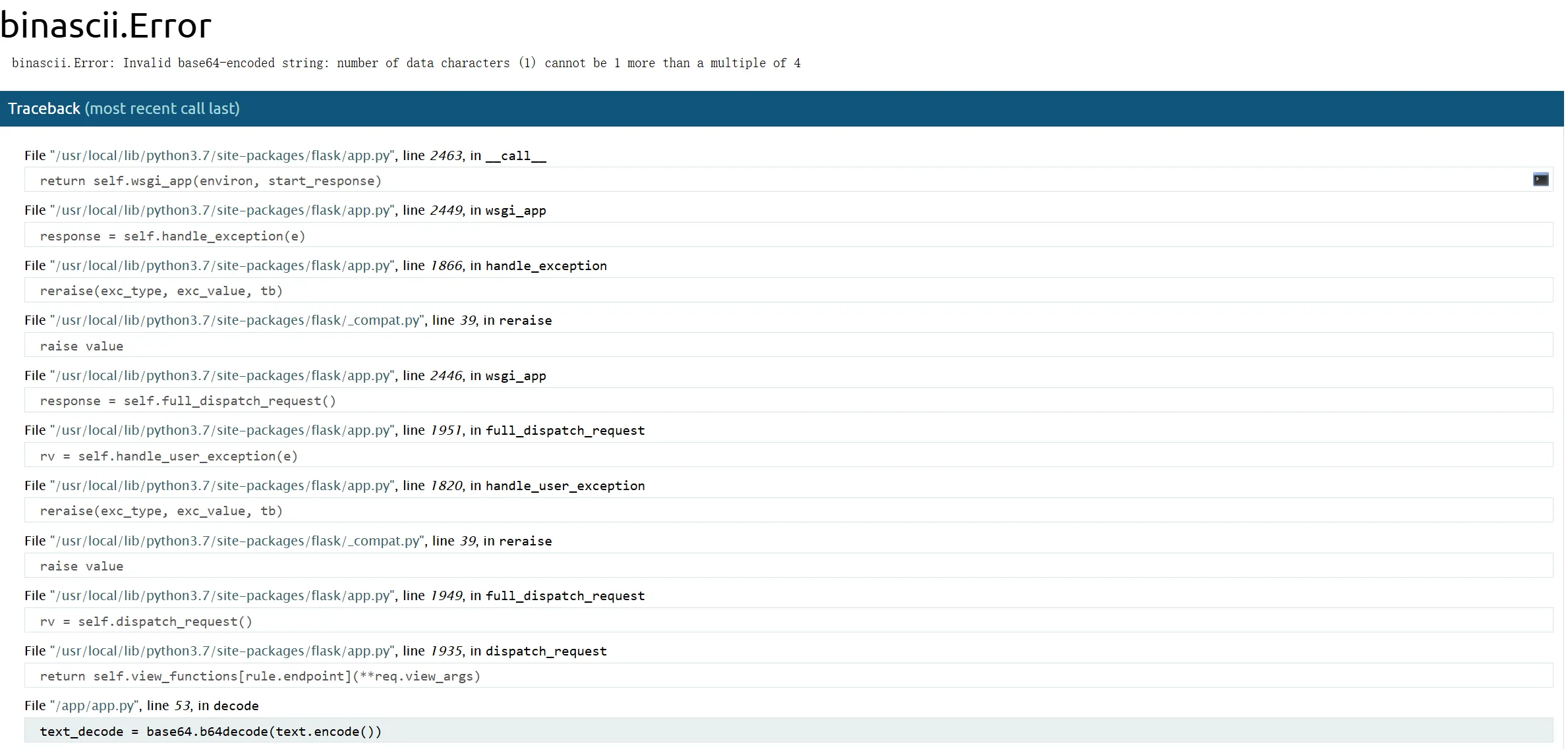The height and width of the screenshot is (749, 1568).
Task: Click the 'line 1951, in full_dispatch_request' frame header
Action: click(335, 430)
